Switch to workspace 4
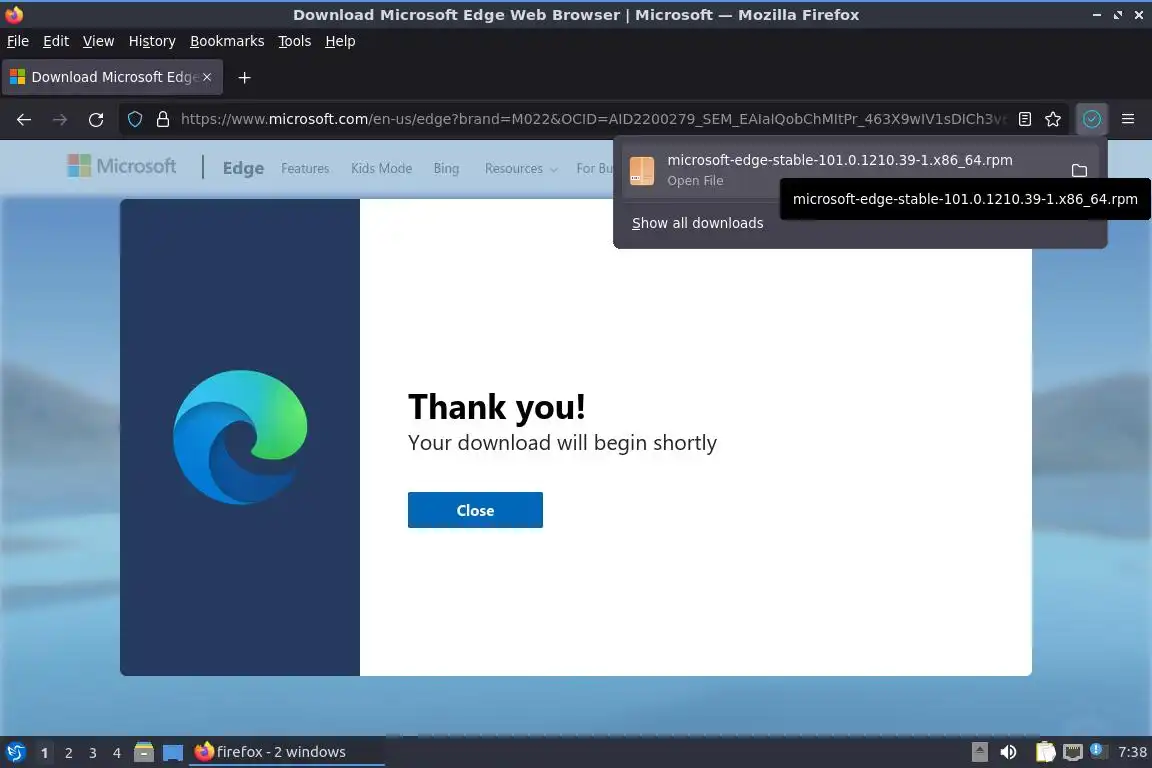The height and width of the screenshot is (768, 1152). (x=117, y=753)
